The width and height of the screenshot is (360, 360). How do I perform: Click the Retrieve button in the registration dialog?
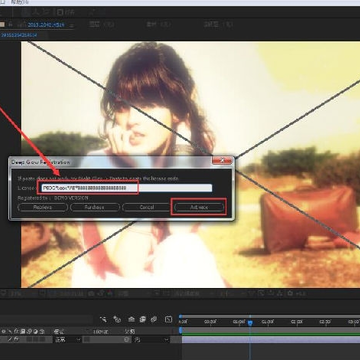point(43,207)
